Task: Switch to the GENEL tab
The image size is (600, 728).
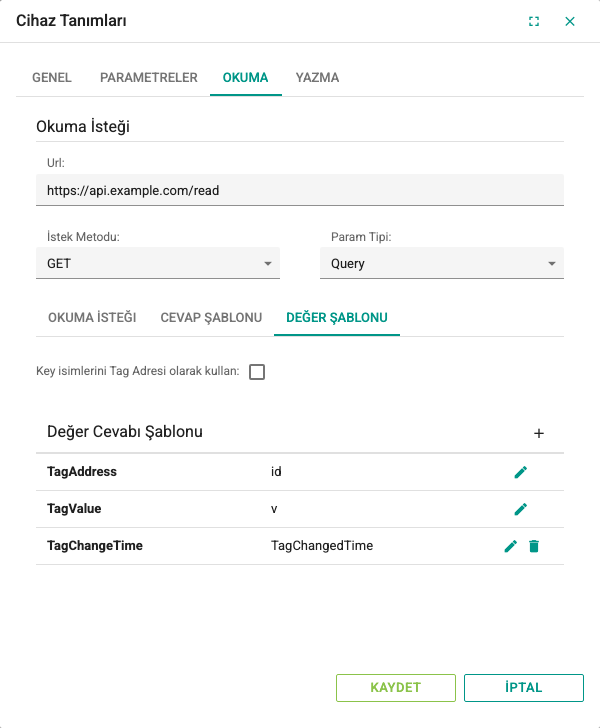Action: (x=52, y=78)
